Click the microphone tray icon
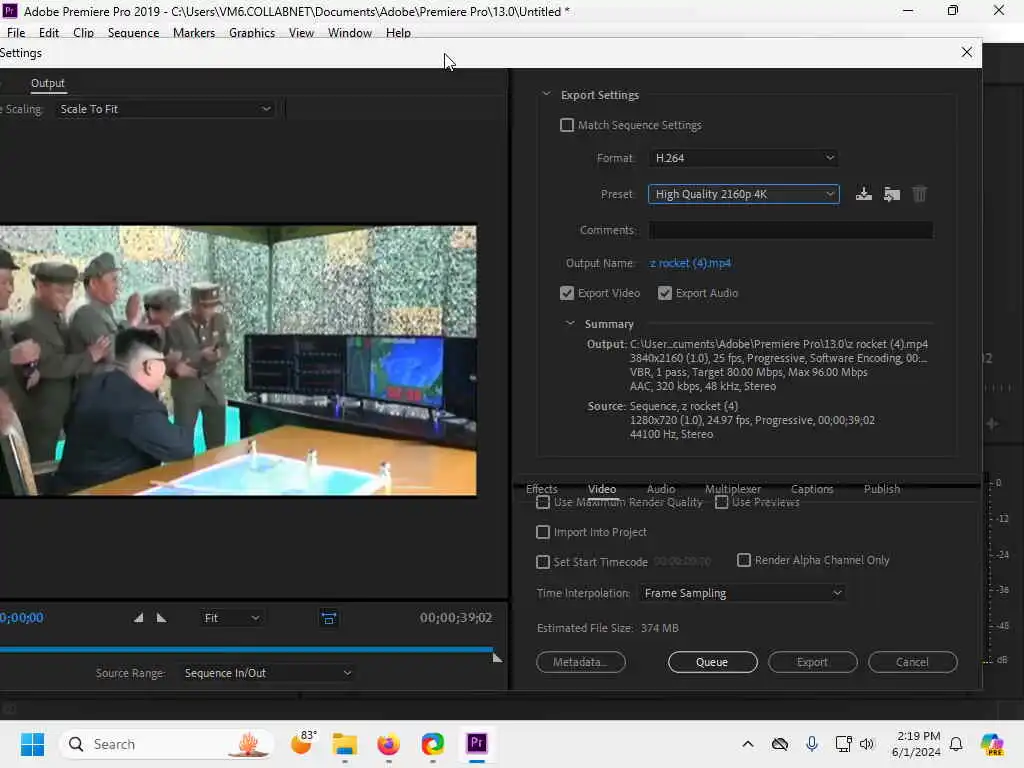This screenshot has width=1024, height=768. [x=812, y=744]
